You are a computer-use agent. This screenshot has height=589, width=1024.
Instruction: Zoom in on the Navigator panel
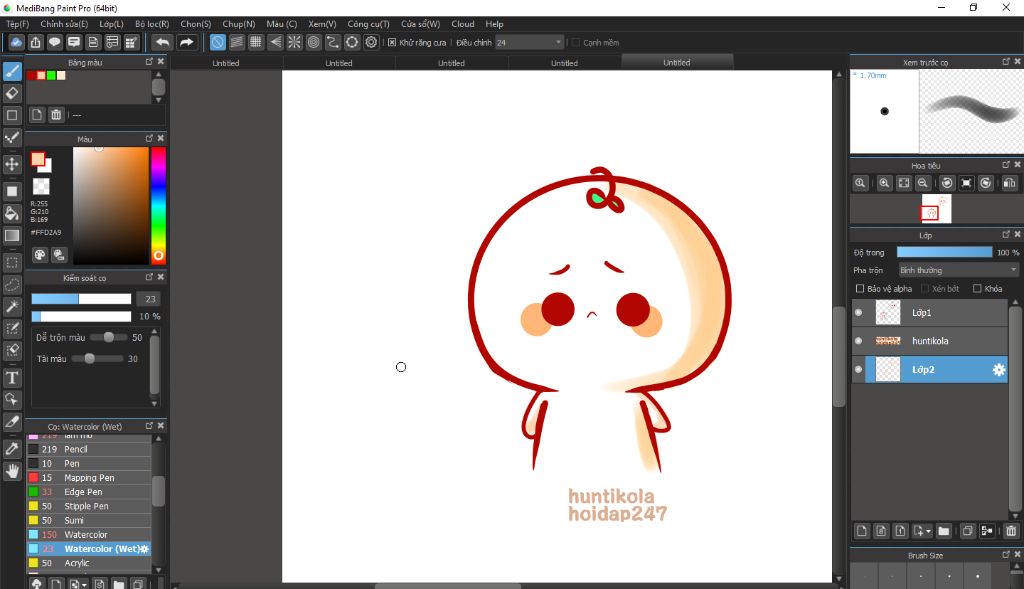(884, 183)
